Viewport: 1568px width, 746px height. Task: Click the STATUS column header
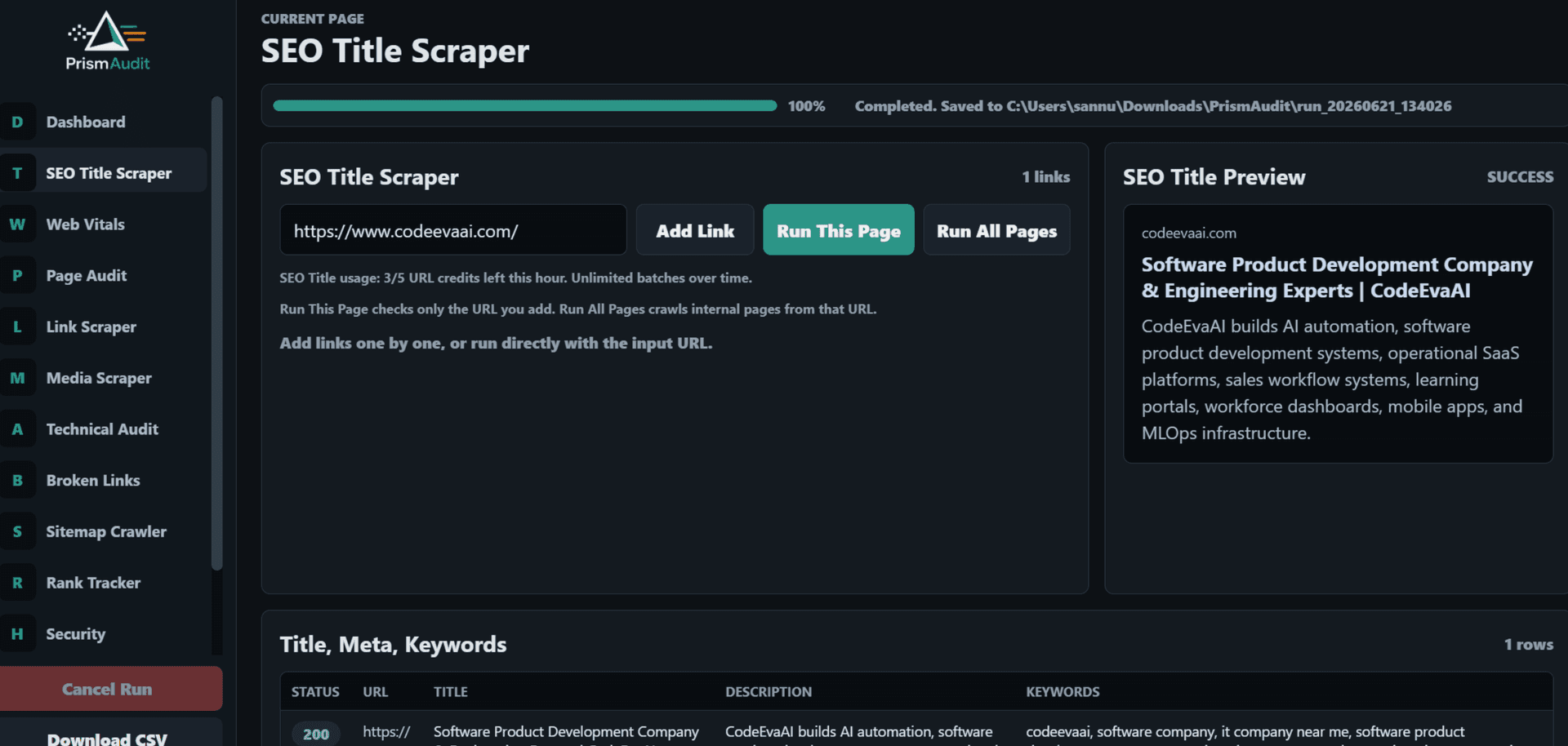pyautogui.click(x=315, y=692)
